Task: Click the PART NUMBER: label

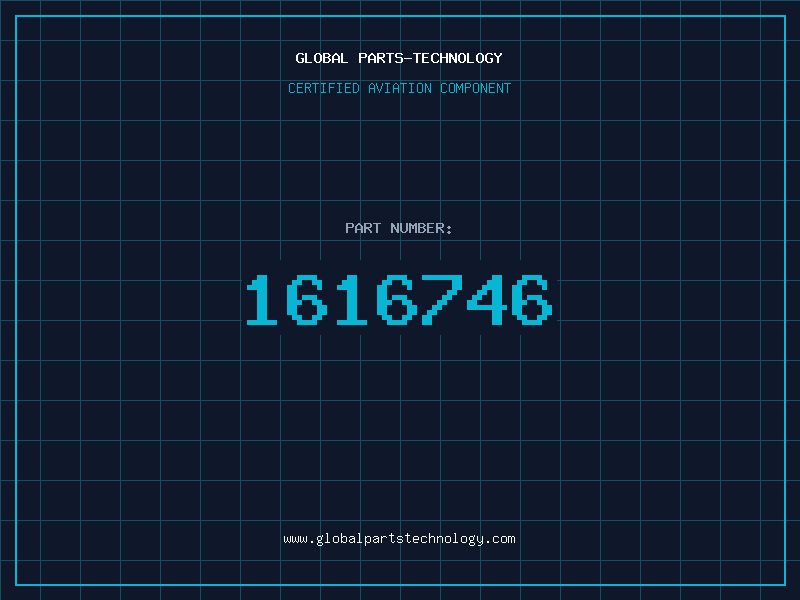Action: pyautogui.click(x=399, y=228)
